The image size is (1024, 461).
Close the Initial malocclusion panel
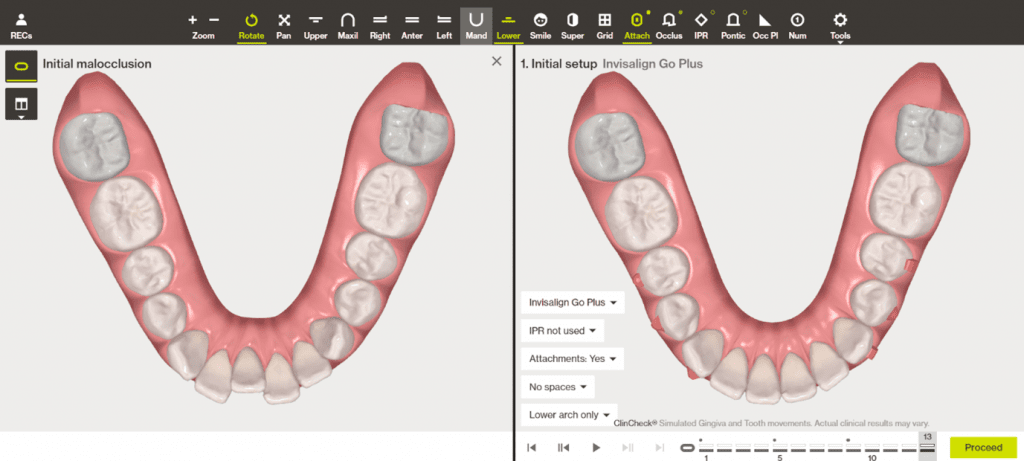click(x=496, y=61)
